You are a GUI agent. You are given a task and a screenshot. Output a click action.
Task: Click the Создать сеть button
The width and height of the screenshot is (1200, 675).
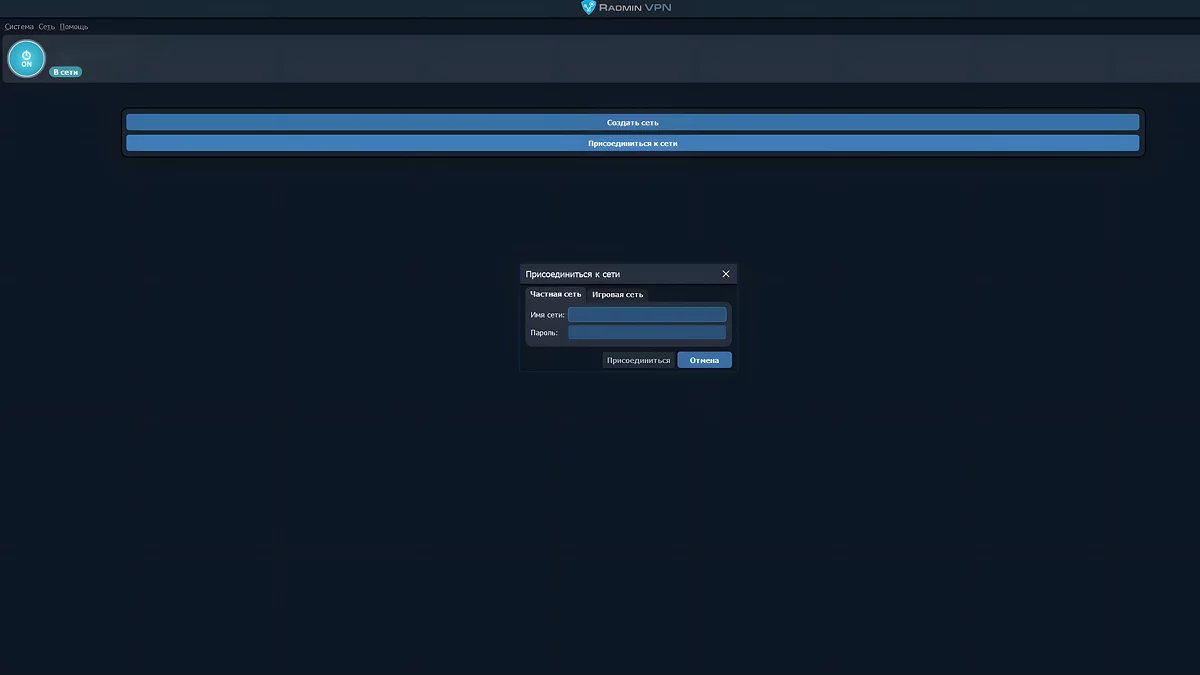tap(632, 123)
